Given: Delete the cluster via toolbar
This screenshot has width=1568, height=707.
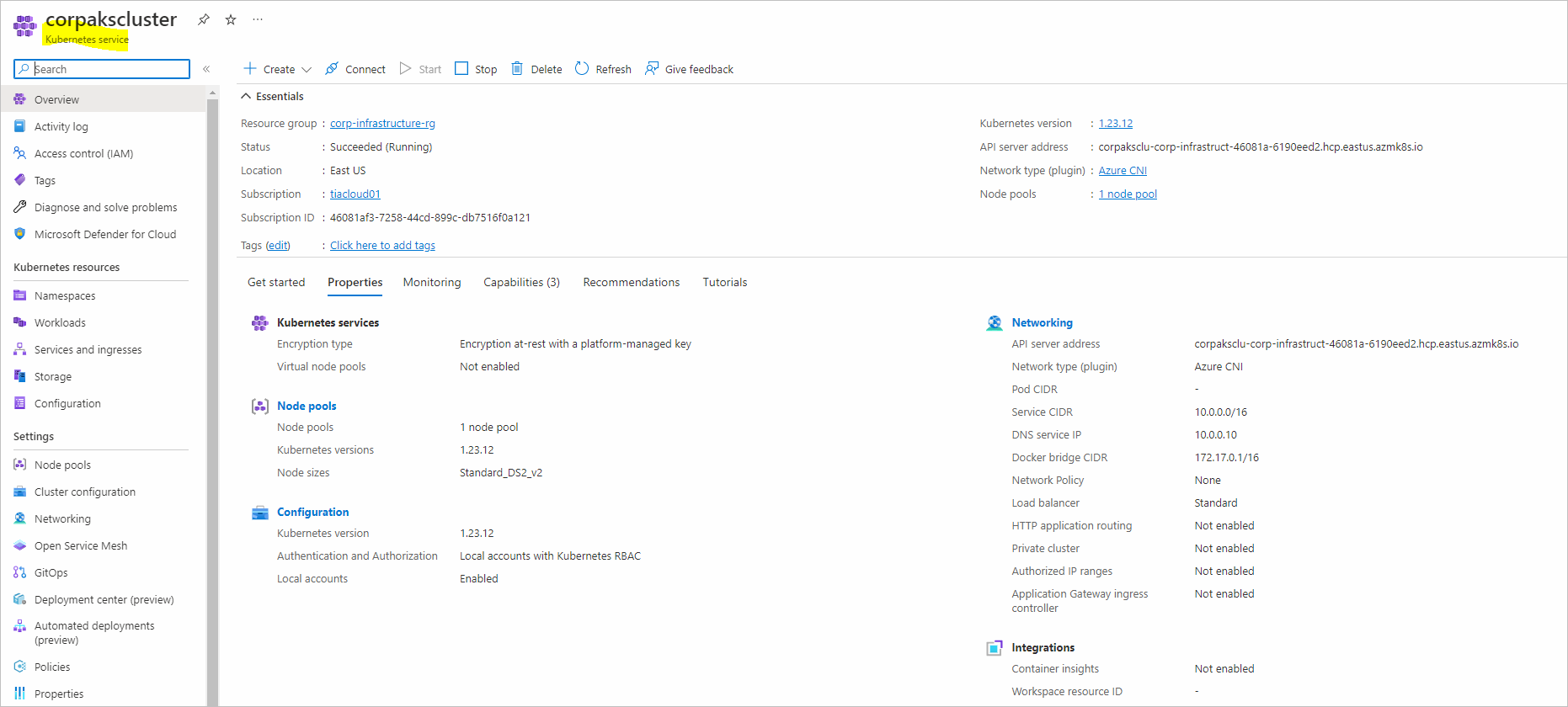Looking at the screenshot, I should point(536,69).
